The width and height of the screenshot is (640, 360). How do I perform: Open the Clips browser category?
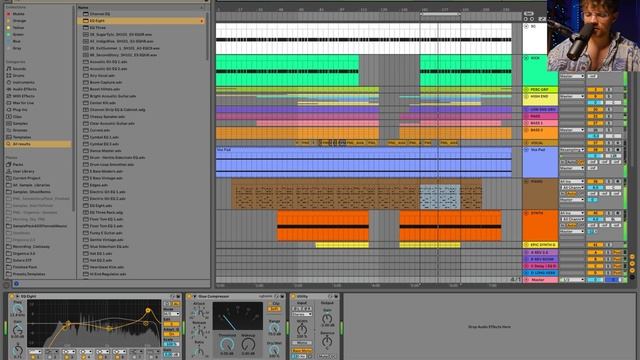[x=18, y=116]
